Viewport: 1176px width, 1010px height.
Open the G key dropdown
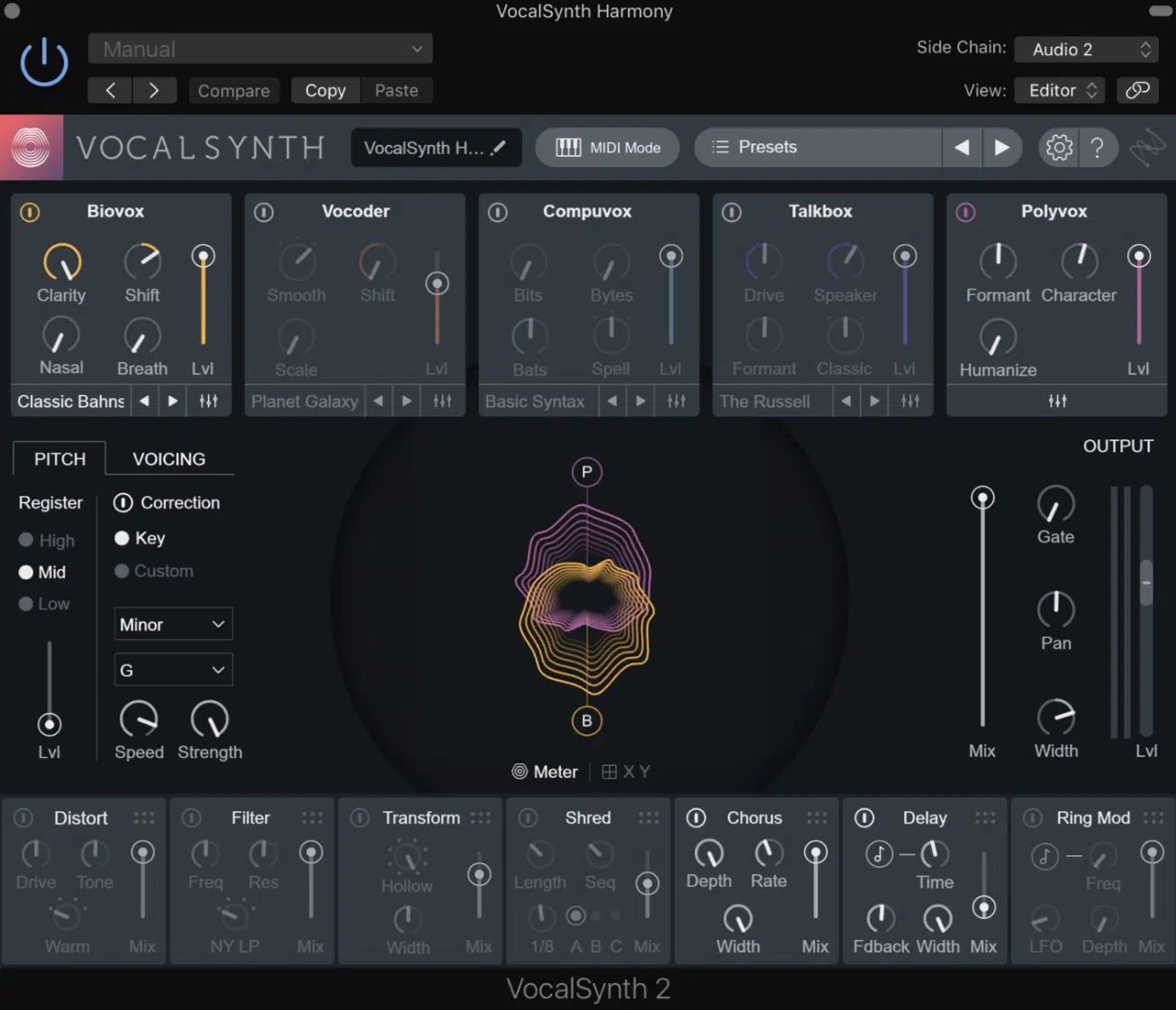(x=173, y=670)
